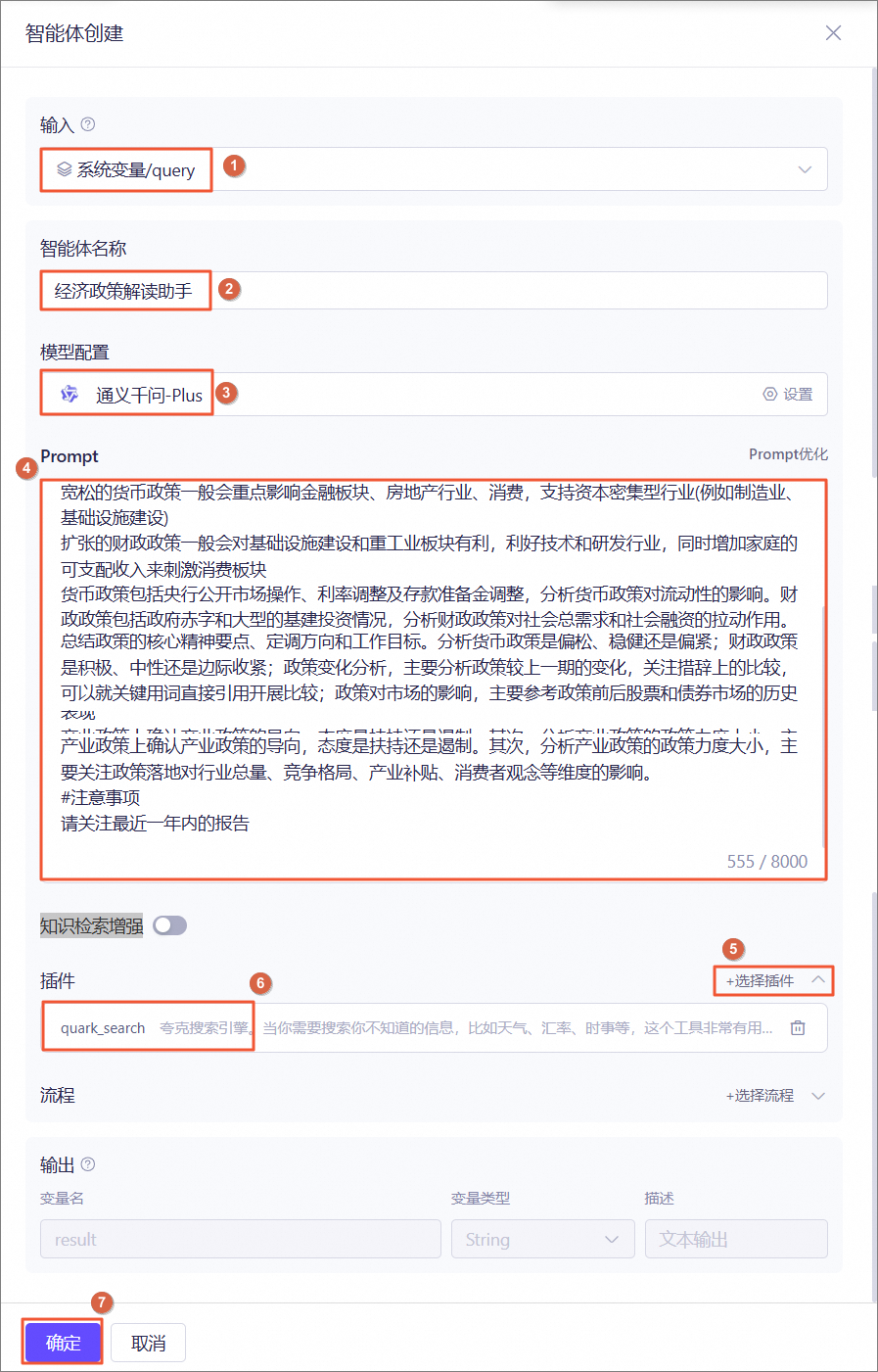Click the 确定 button
Screen dimensions: 878x1372
click(x=63, y=1343)
